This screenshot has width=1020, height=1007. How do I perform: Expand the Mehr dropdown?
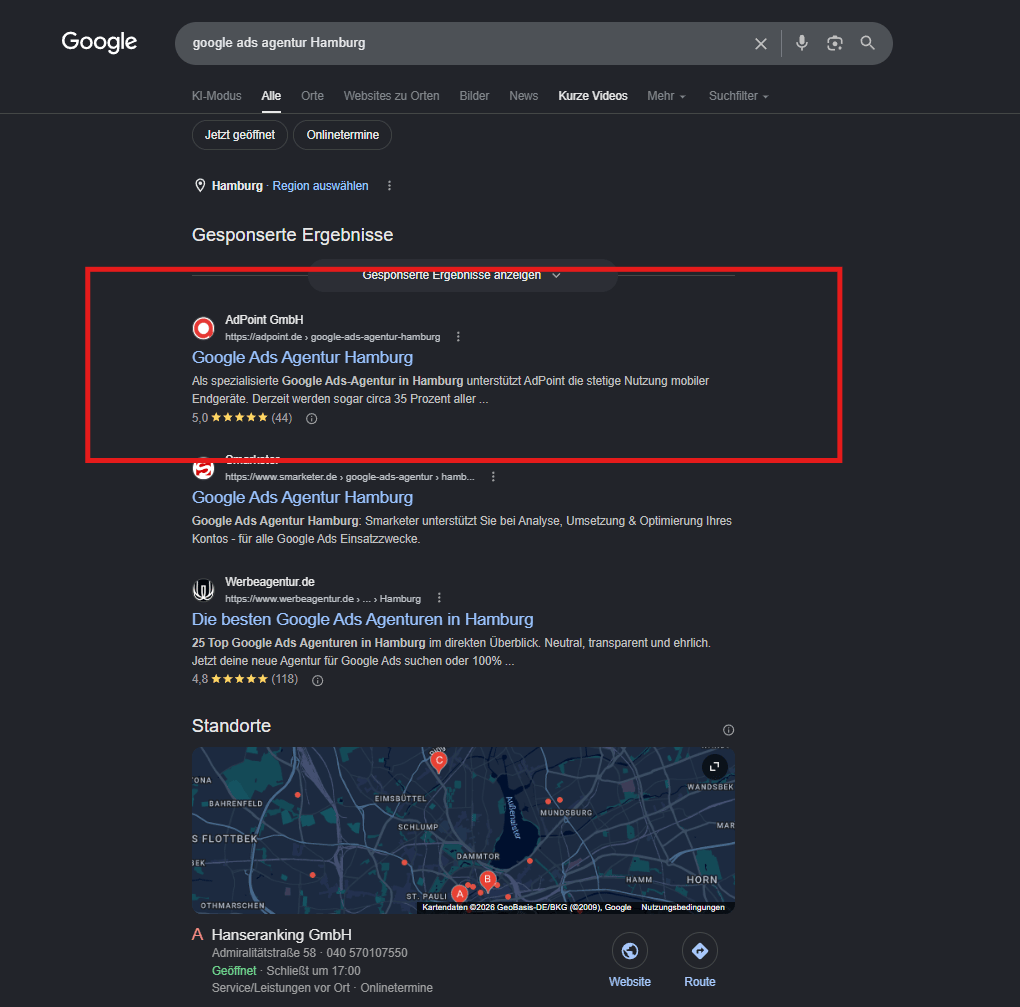pyautogui.click(x=666, y=96)
